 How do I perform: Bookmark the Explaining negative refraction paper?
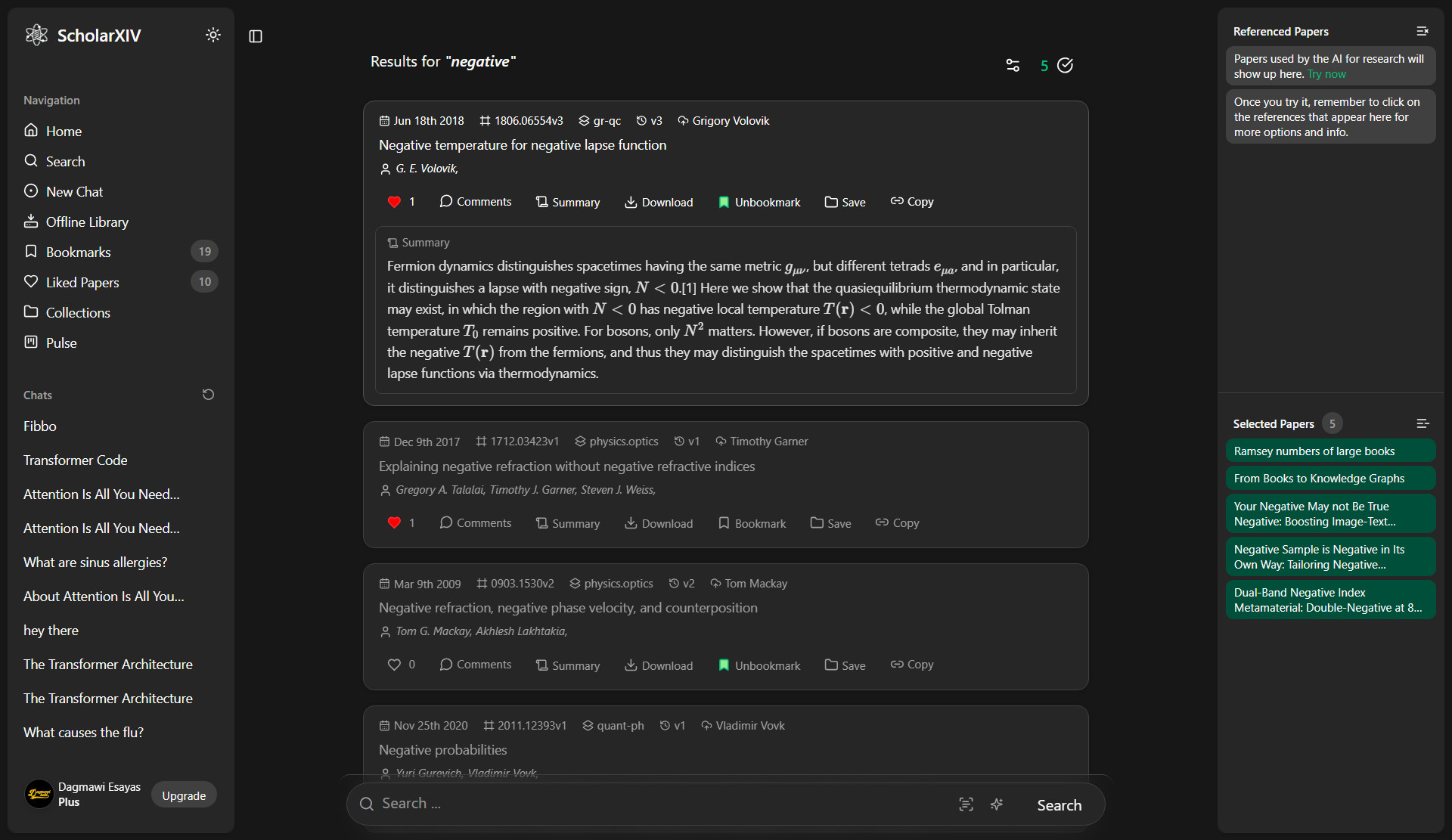(752, 523)
